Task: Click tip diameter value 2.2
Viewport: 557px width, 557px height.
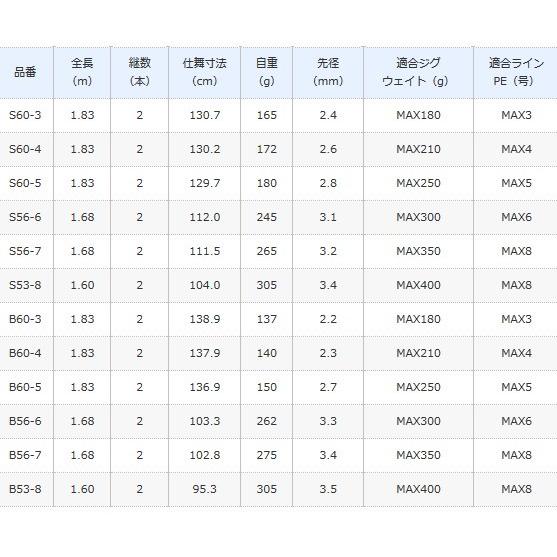Action: tap(328, 319)
